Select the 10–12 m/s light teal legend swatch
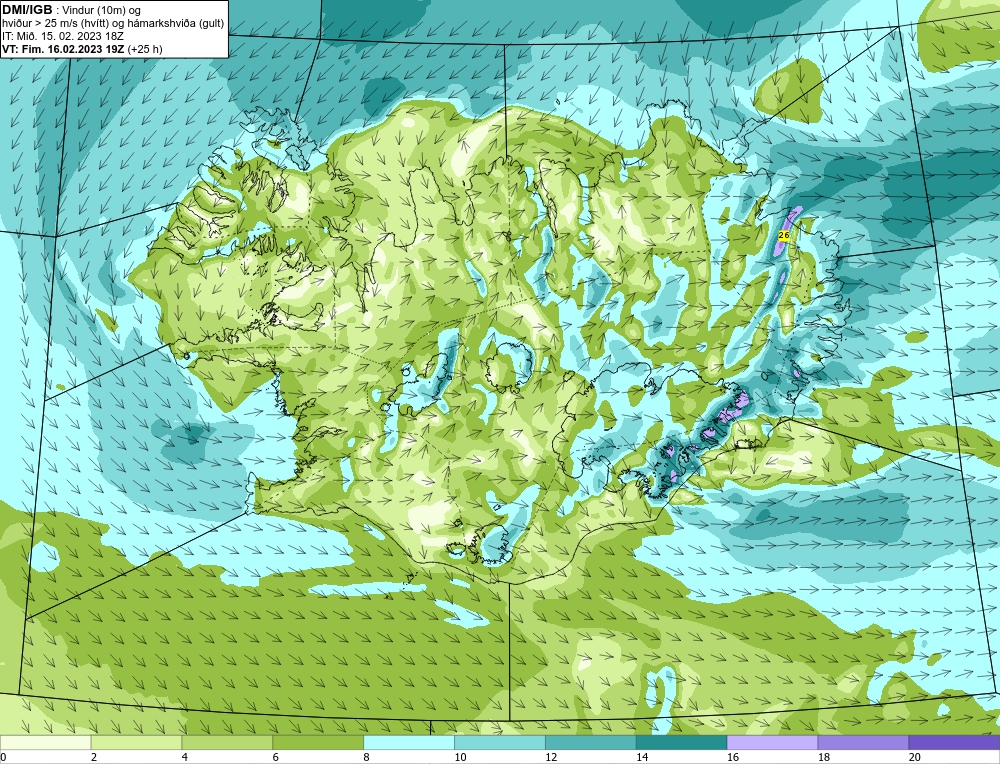 (x=499, y=743)
